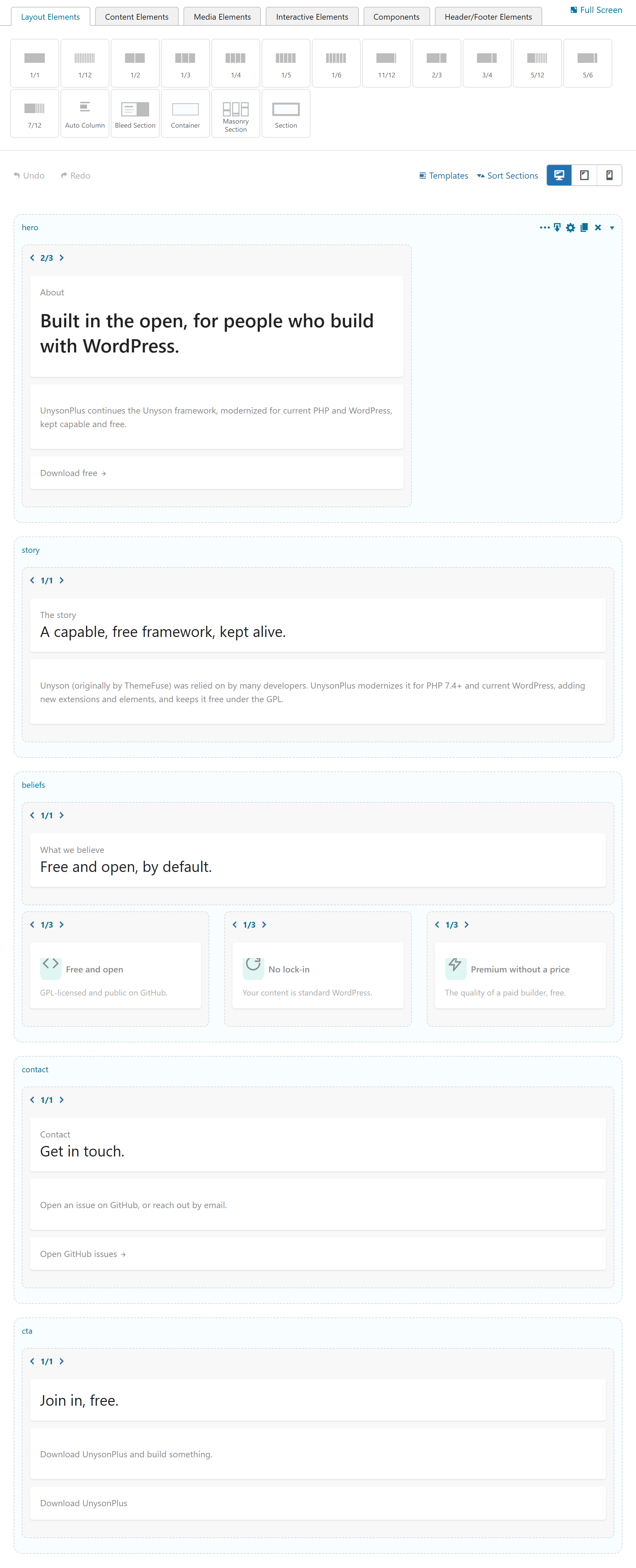
Task: Decrease contact section 1/1 column width
Action: click(x=32, y=1100)
